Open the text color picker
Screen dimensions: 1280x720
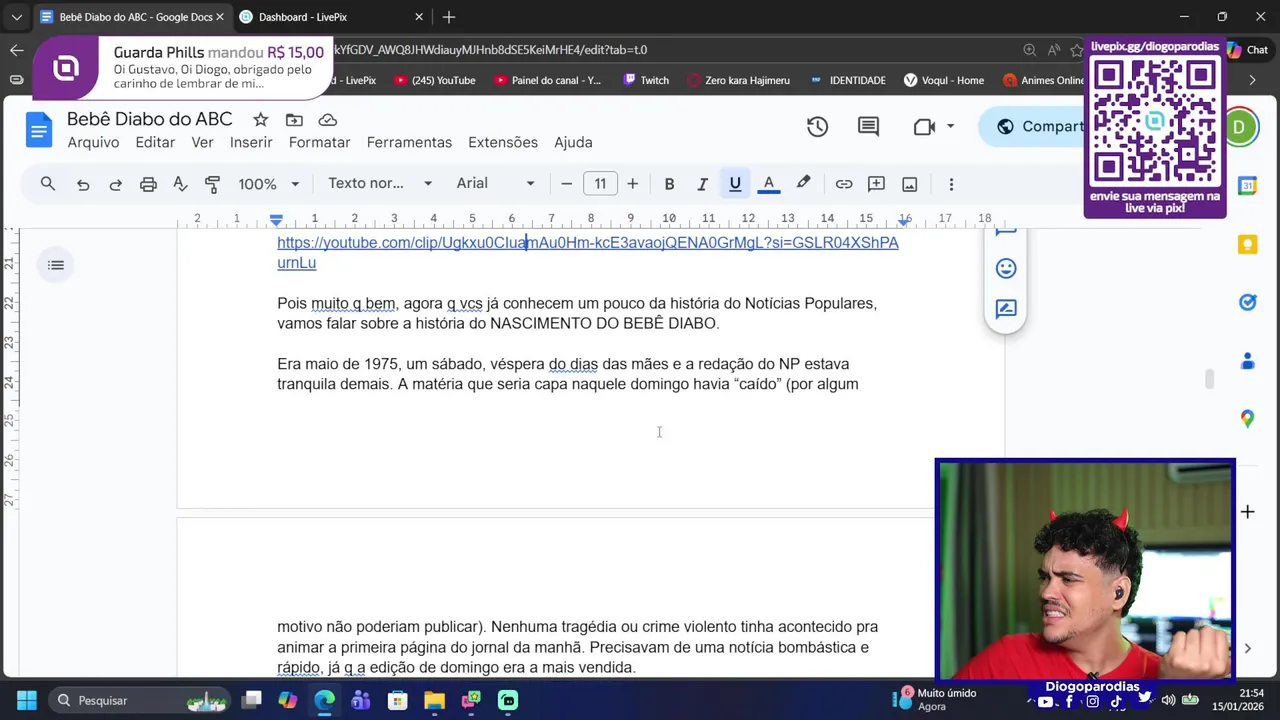click(x=768, y=184)
